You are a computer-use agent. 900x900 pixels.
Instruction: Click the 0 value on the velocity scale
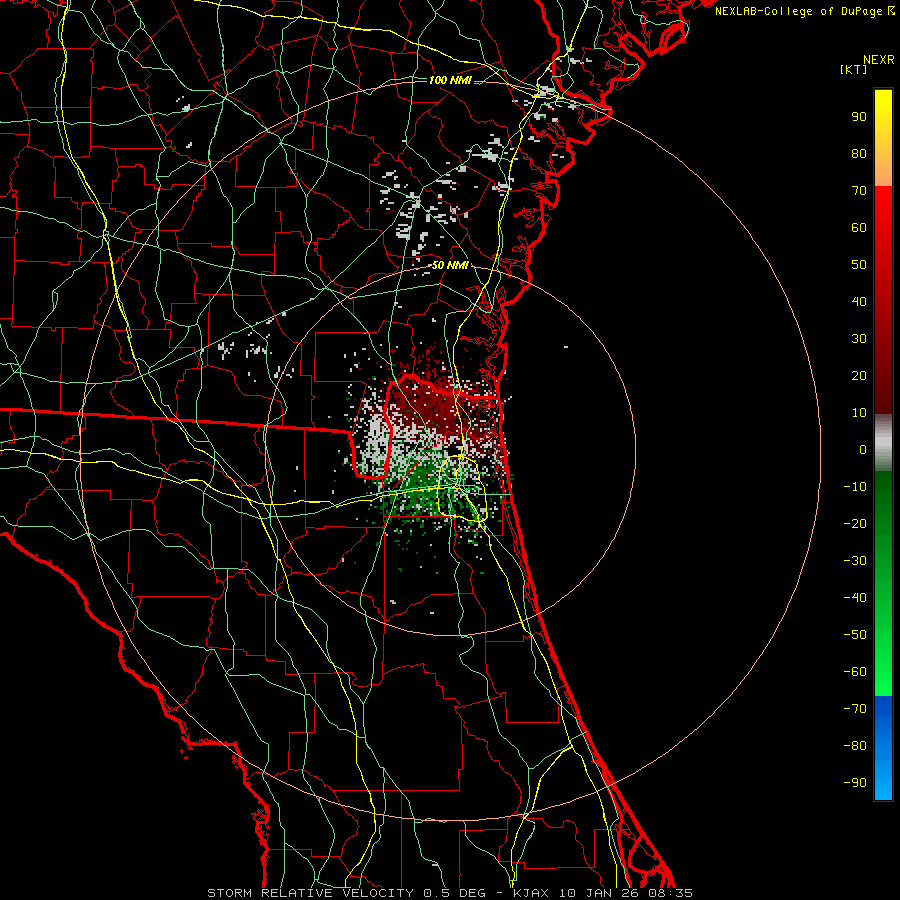click(x=863, y=450)
